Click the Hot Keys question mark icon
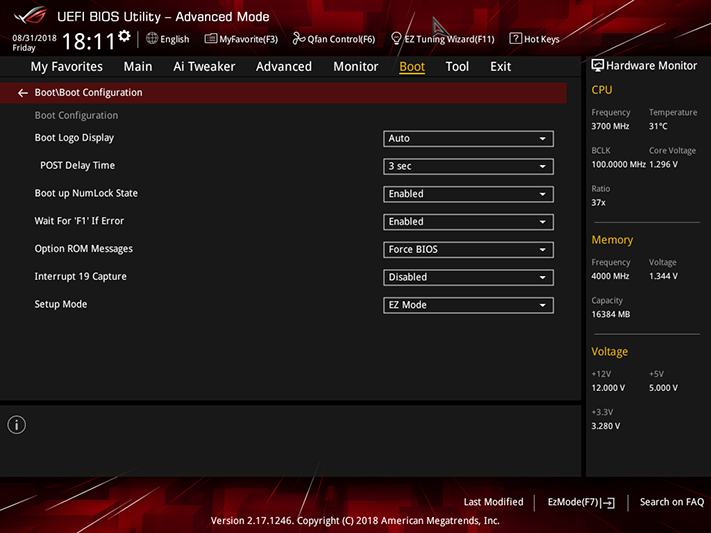 [x=515, y=39]
